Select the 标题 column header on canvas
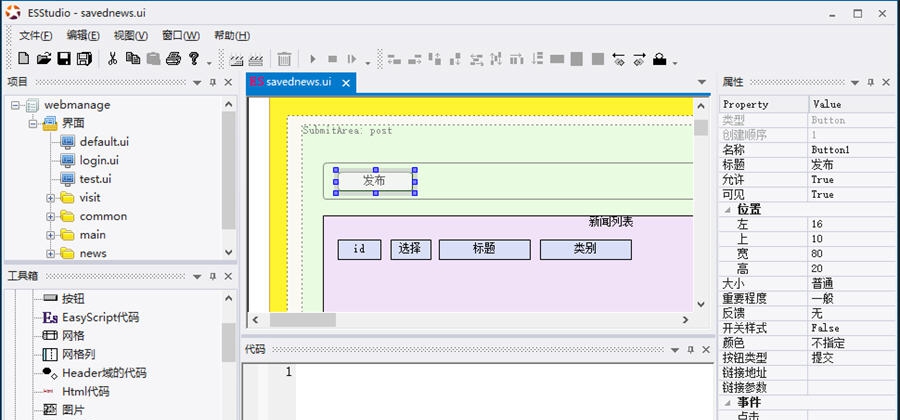This screenshot has width=900, height=420. 484,250
